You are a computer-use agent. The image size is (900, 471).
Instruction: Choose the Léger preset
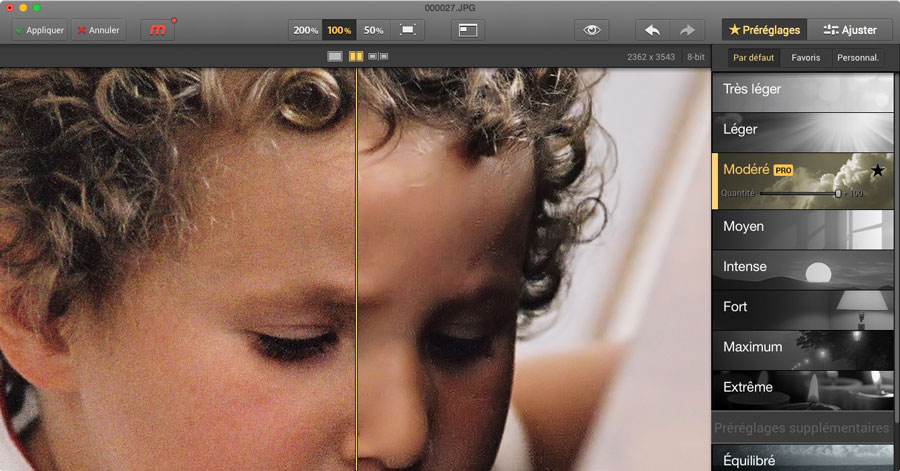pos(802,131)
